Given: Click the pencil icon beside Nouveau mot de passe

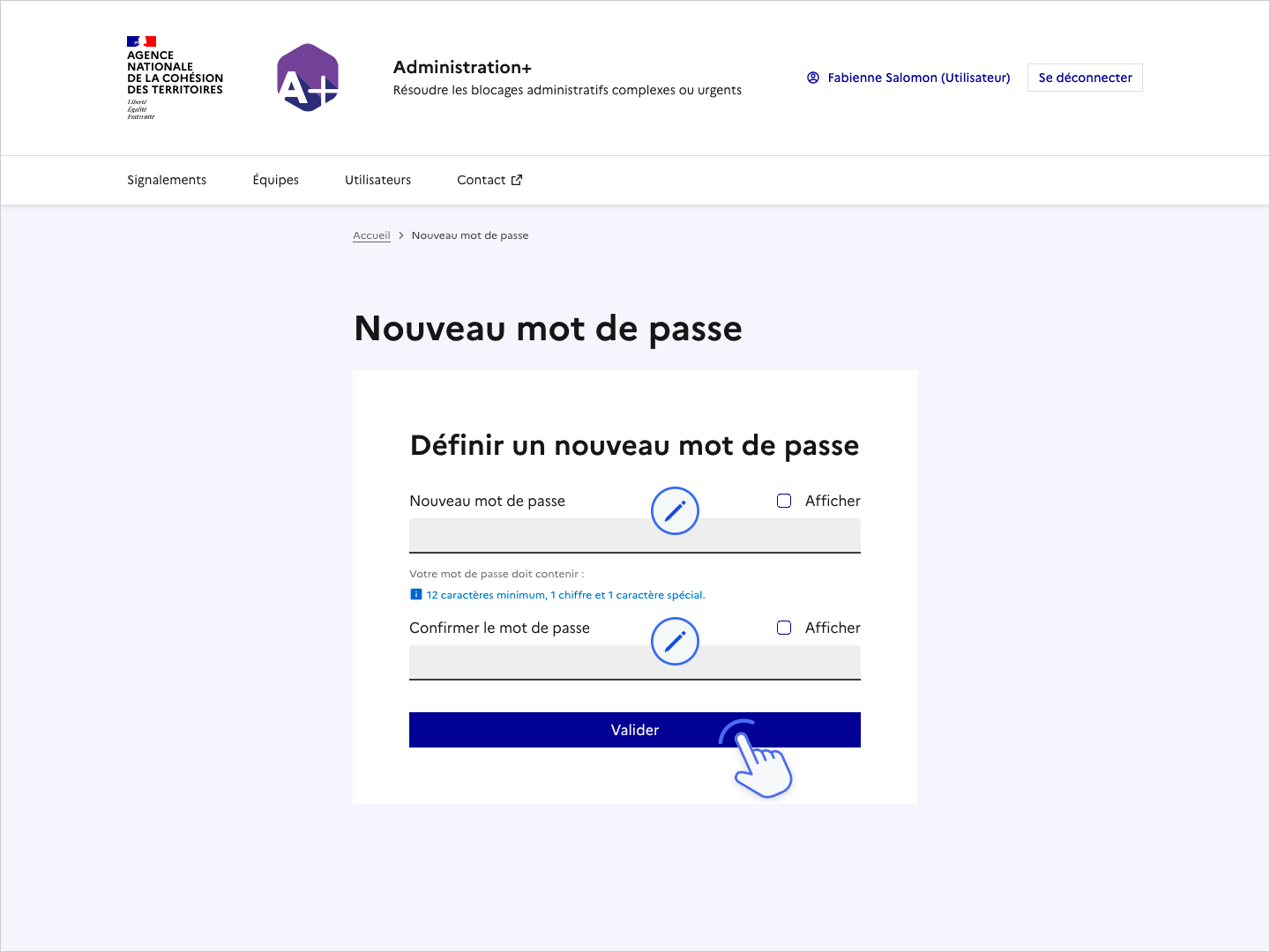Looking at the screenshot, I should [675, 511].
